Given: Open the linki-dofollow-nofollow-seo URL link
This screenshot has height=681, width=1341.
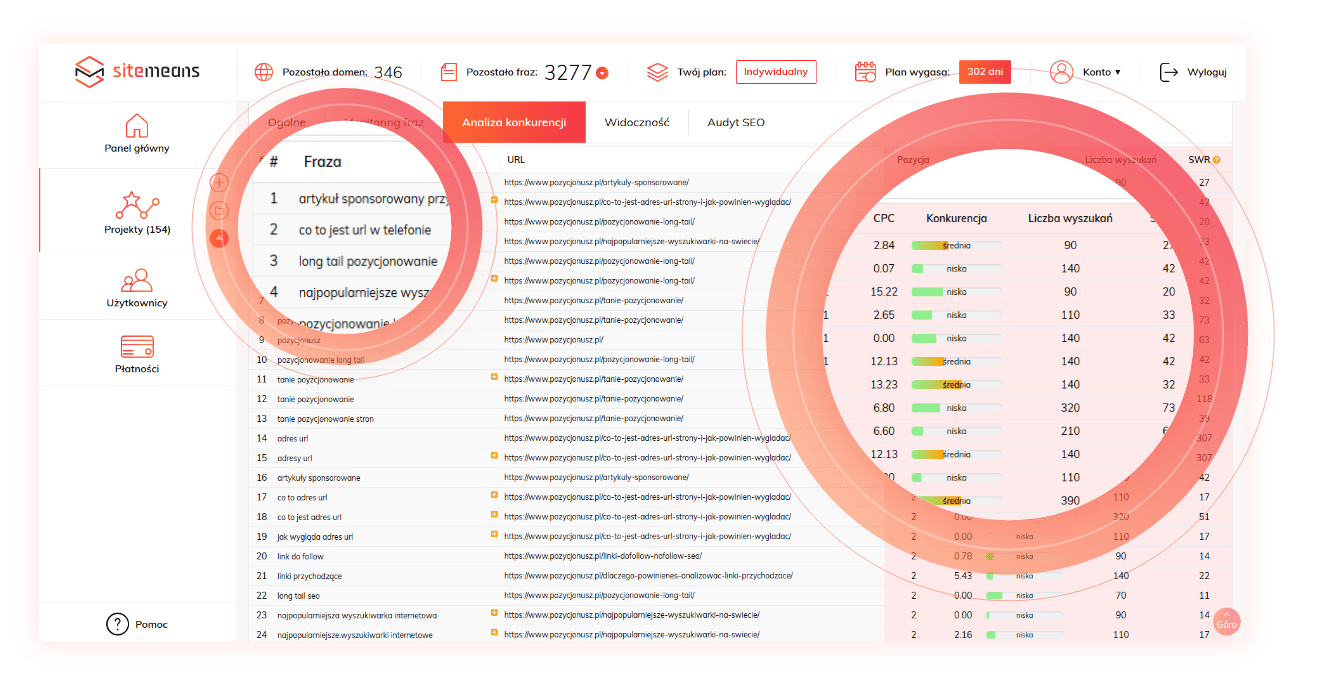Looking at the screenshot, I should click(x=602, y=556).
